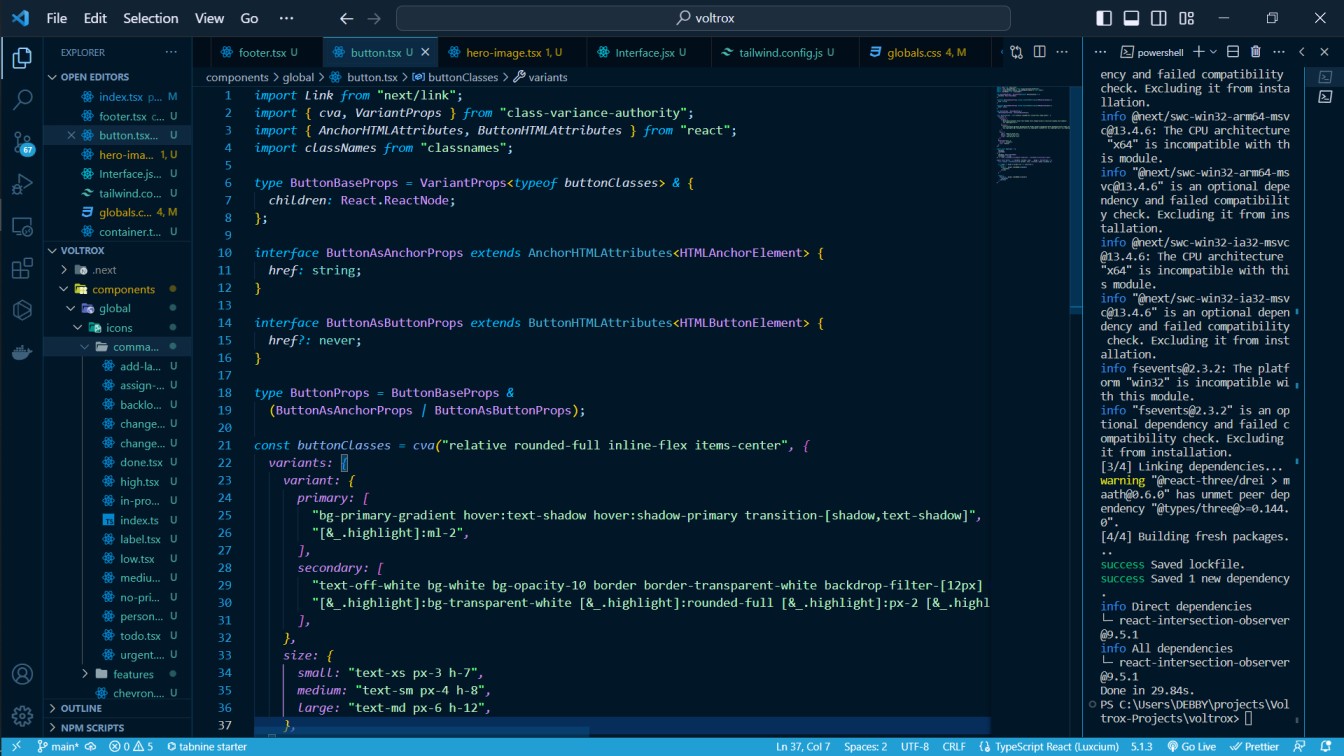Screen dimensions: 1344x756
Task: Click the Prettier status bar item
Action: point(1255,746)
